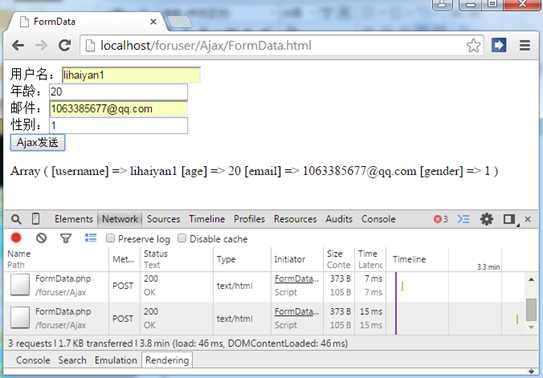Open the Sources tab

[x=163, y=219]
